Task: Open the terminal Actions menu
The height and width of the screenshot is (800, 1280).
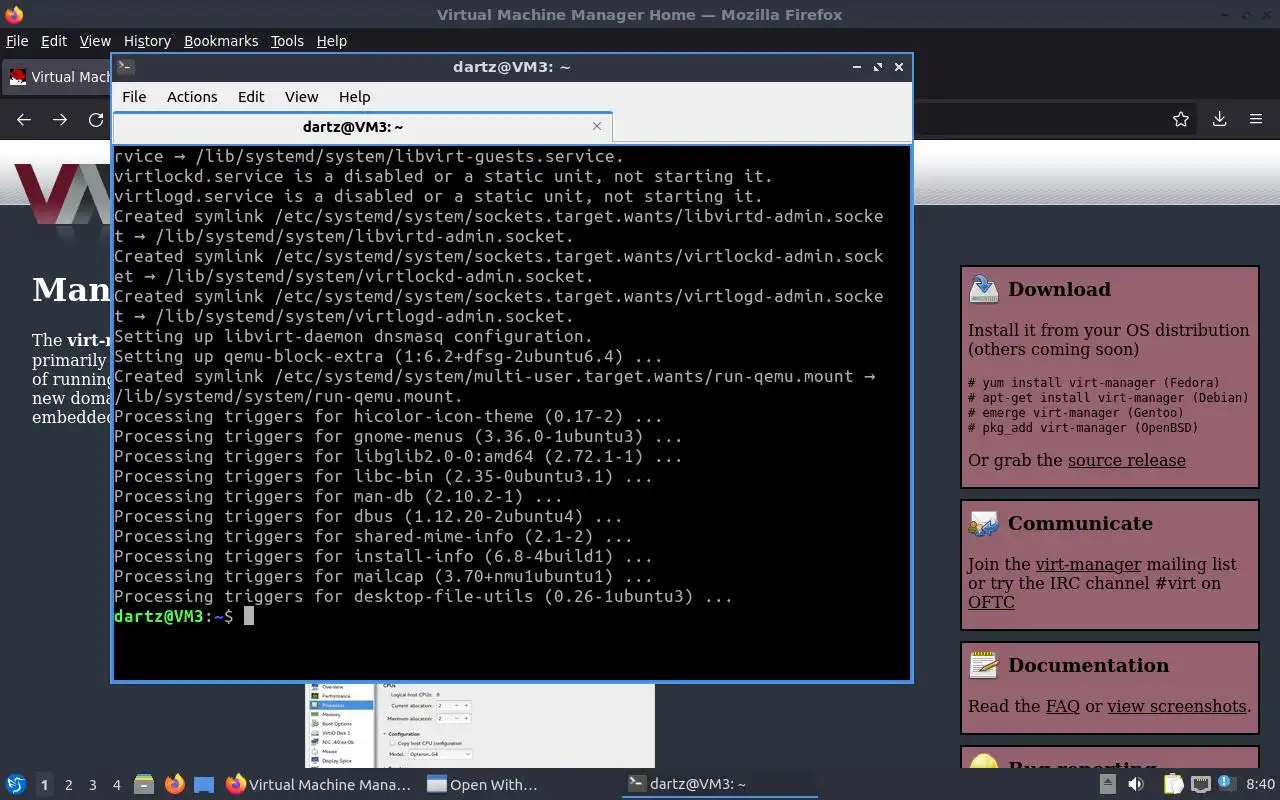Action: pos(192,97)
